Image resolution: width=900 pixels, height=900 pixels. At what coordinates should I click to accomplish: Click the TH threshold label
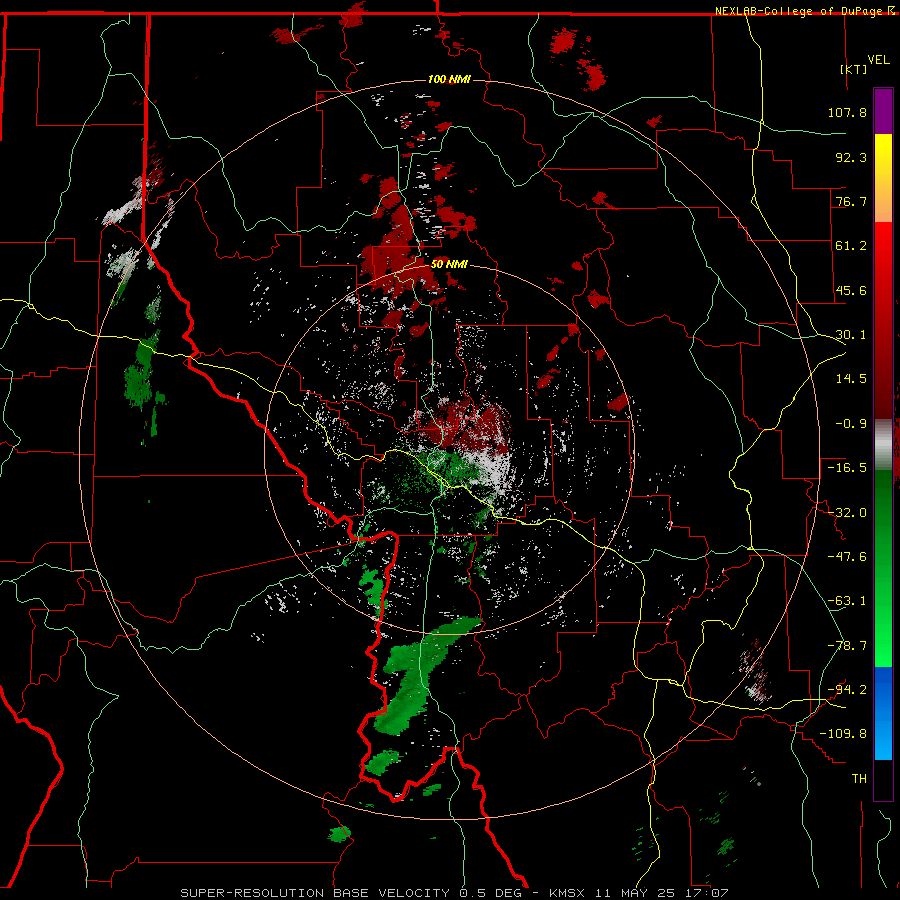(859, 779)
